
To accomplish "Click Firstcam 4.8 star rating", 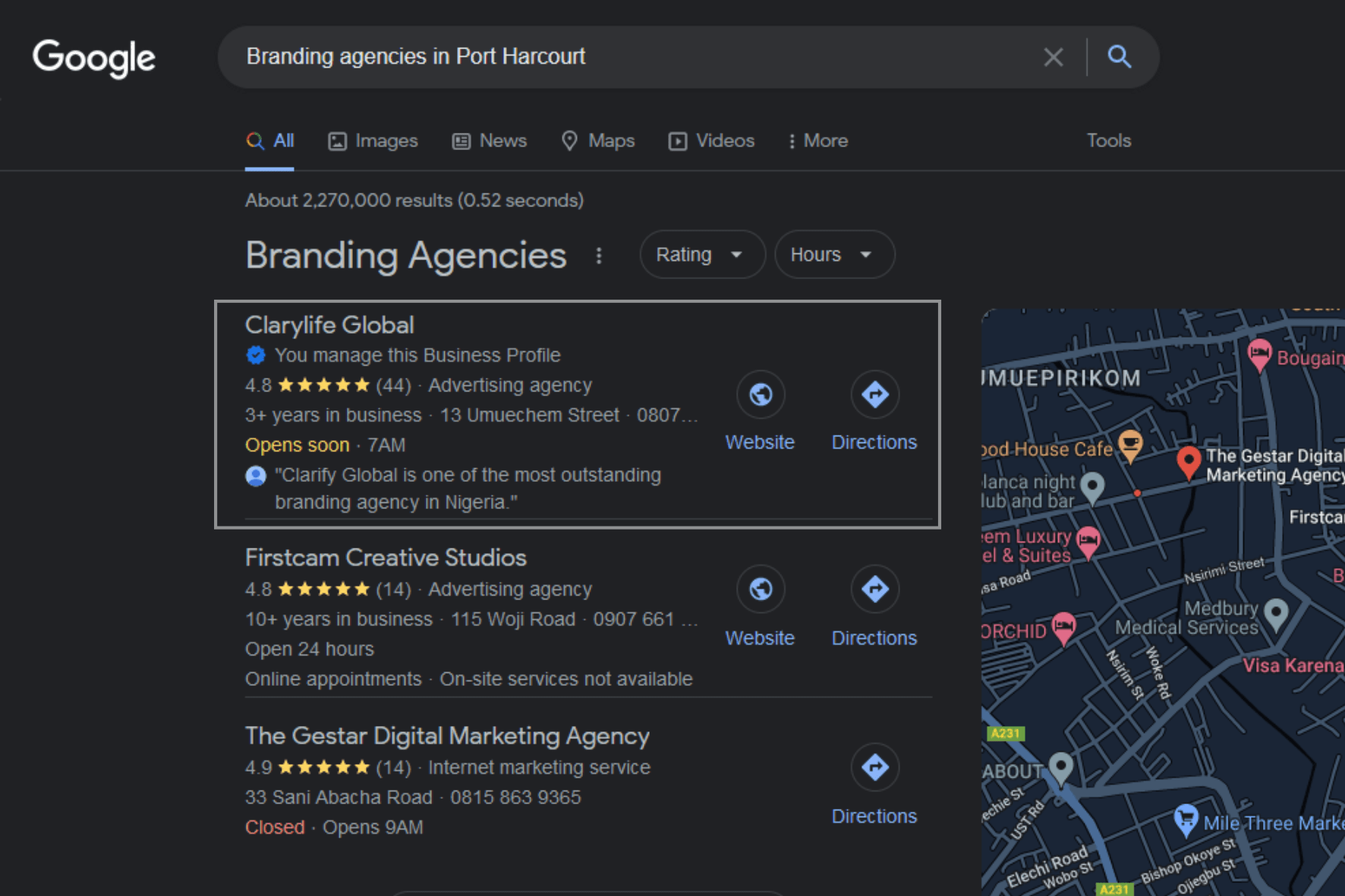I will click(324, 589).
